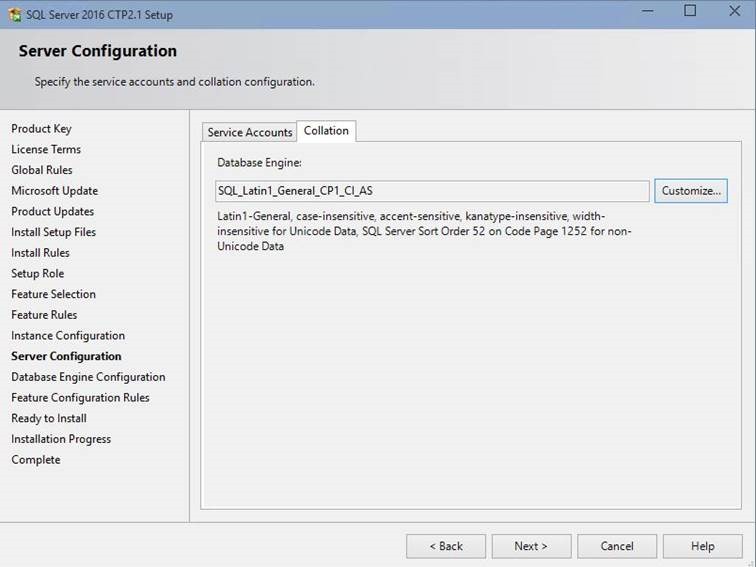Select Database Engine Configuration step
Screen dimensions: 756x567
(x=88, y=377)
